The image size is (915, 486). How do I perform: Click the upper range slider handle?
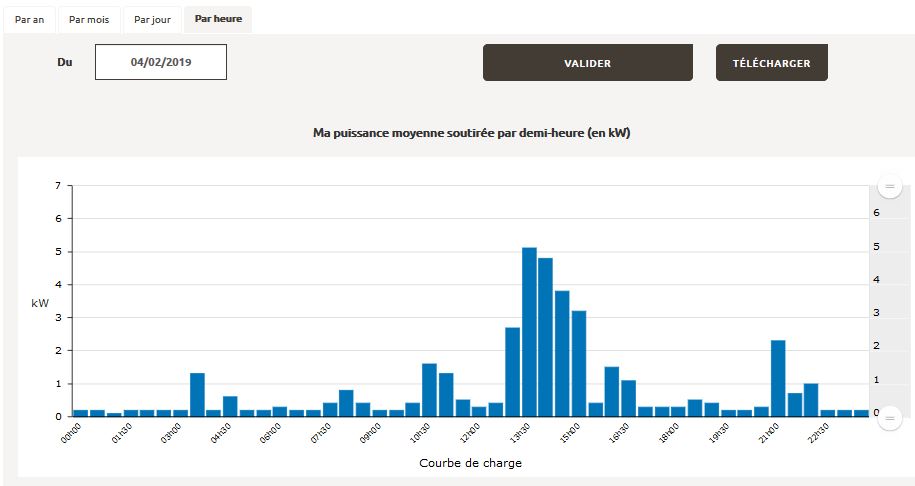tap(889, 186)
